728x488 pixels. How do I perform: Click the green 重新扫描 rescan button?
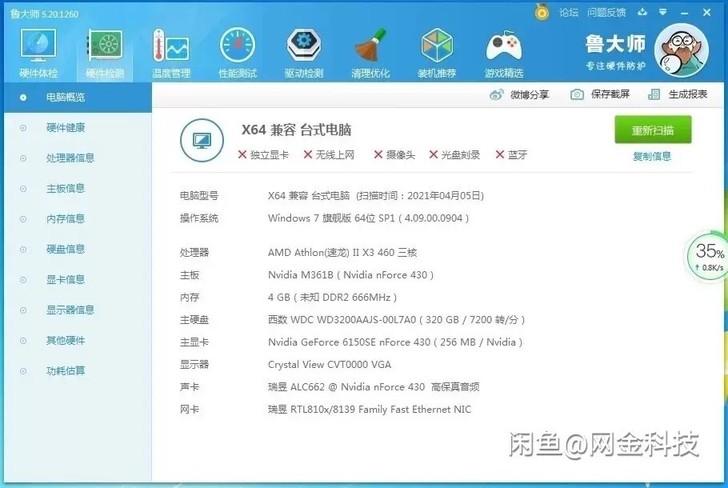tap(653, 130)
